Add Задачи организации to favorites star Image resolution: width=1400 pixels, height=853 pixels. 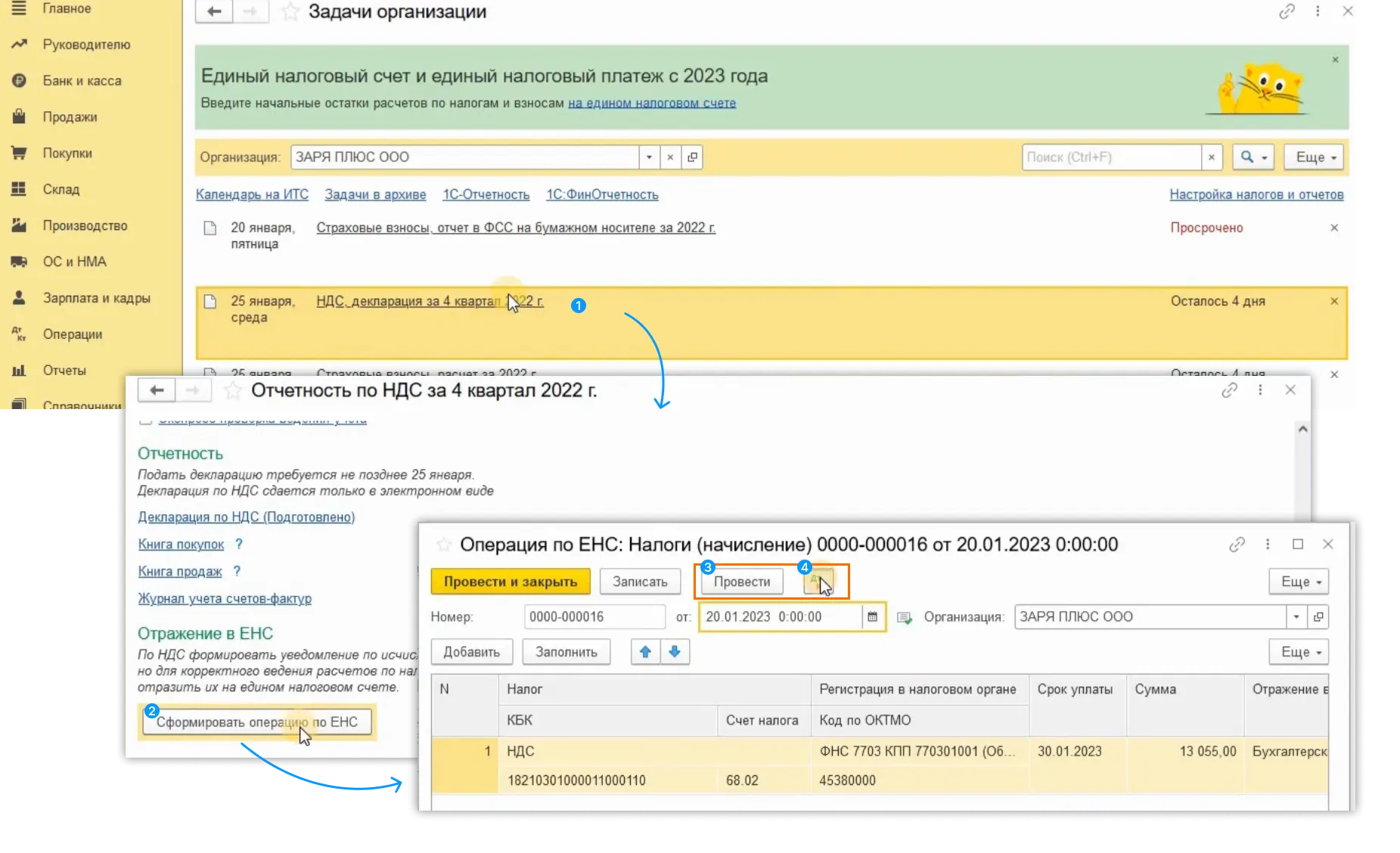coord(290,11)
